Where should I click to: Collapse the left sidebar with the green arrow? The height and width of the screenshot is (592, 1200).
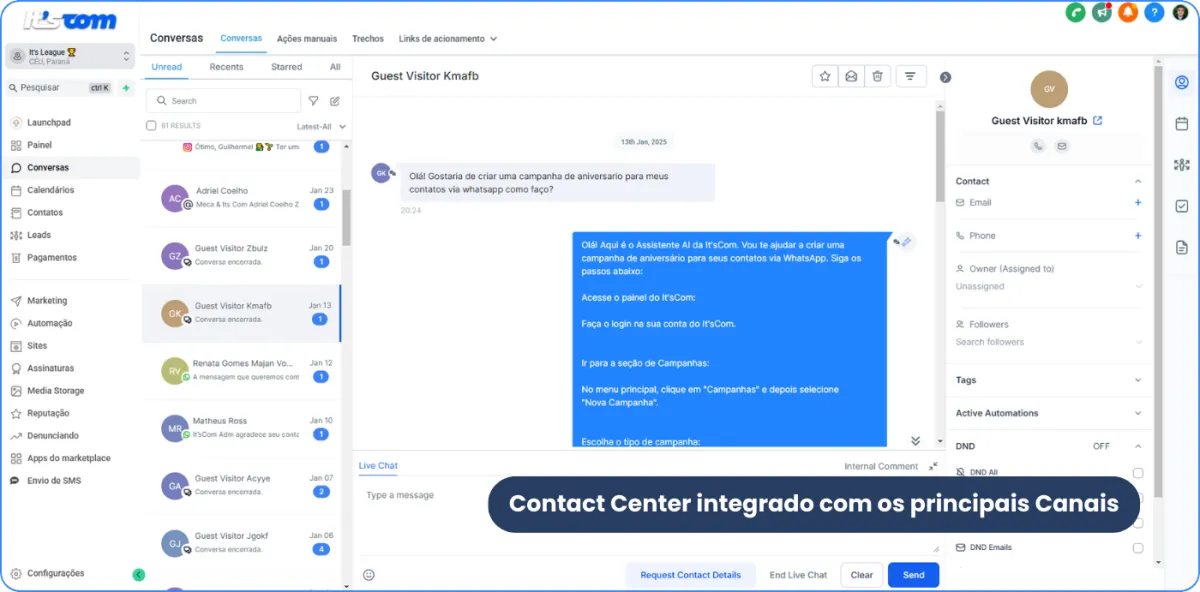tap(138, 575)
